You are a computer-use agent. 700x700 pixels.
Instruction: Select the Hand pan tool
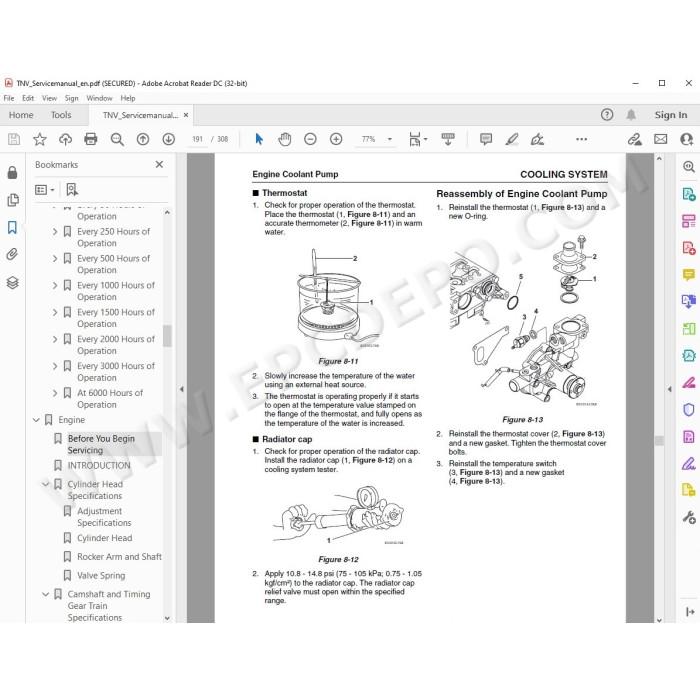pos(284,139)
